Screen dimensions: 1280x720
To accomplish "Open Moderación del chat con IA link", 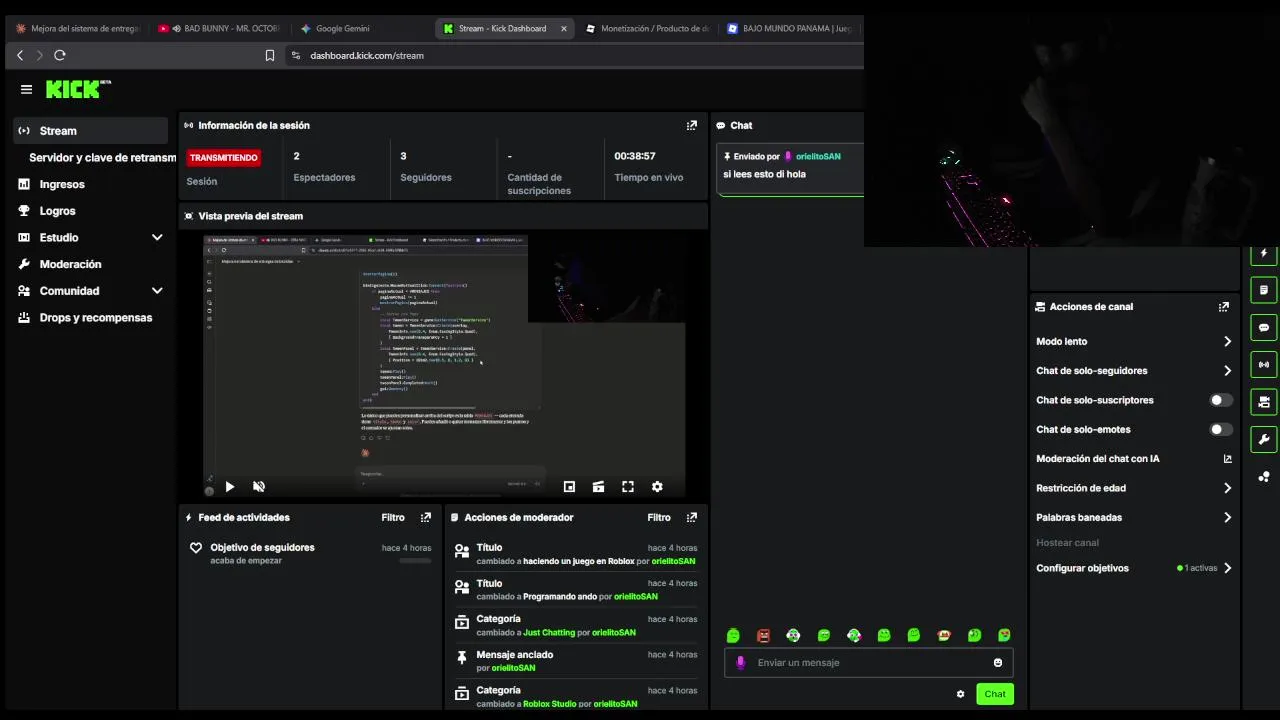I will tap(1134, 459).
